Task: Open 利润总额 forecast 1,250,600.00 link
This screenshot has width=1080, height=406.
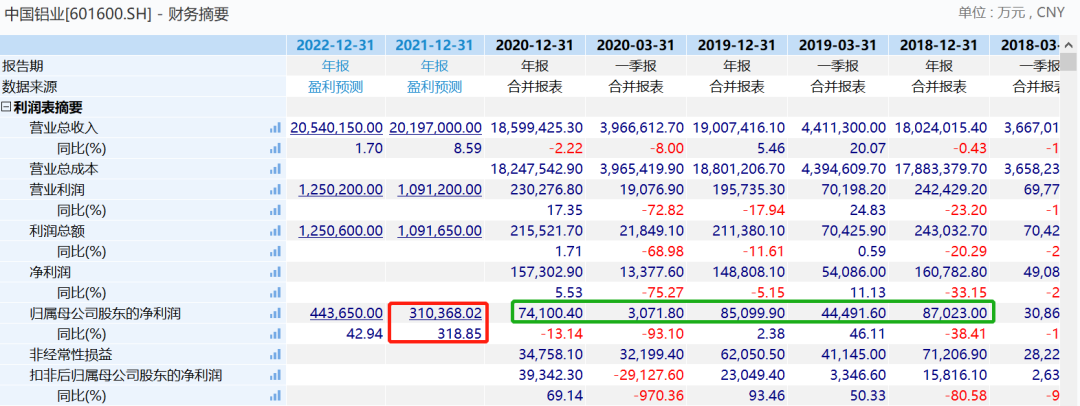Action: (340, 231)
